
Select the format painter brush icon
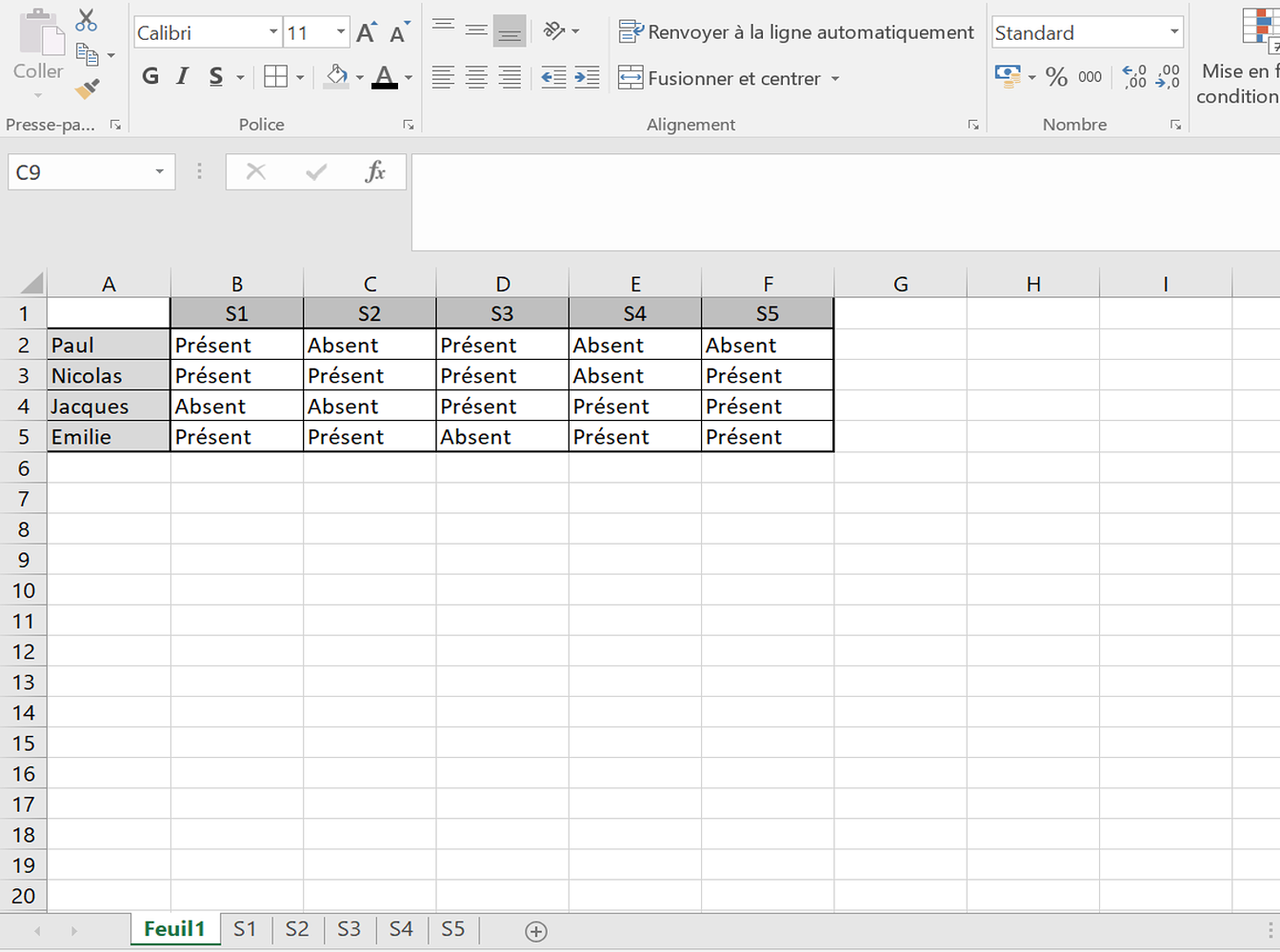[x=85, y=89]
